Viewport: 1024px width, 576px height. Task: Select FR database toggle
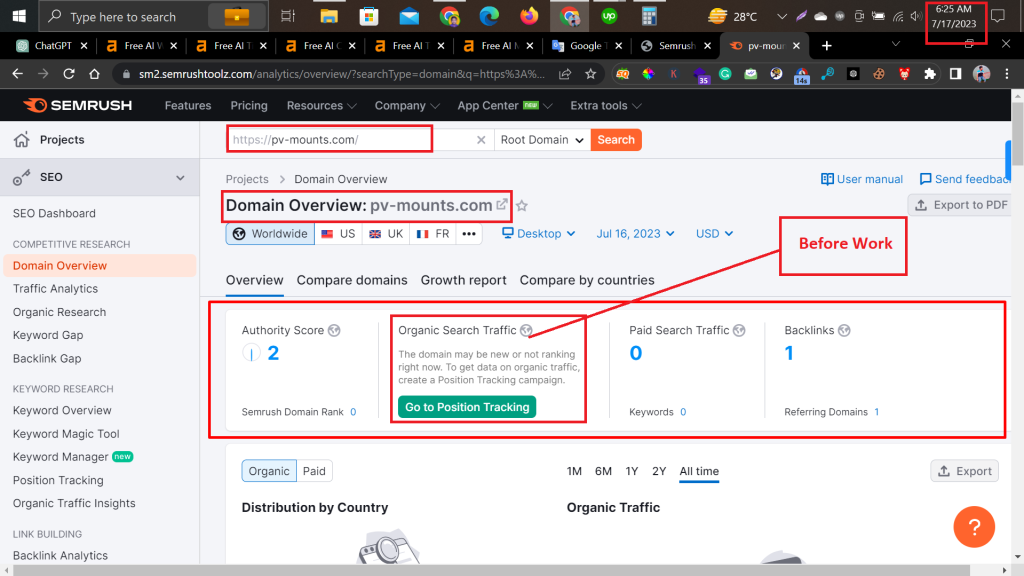(433, 234)
